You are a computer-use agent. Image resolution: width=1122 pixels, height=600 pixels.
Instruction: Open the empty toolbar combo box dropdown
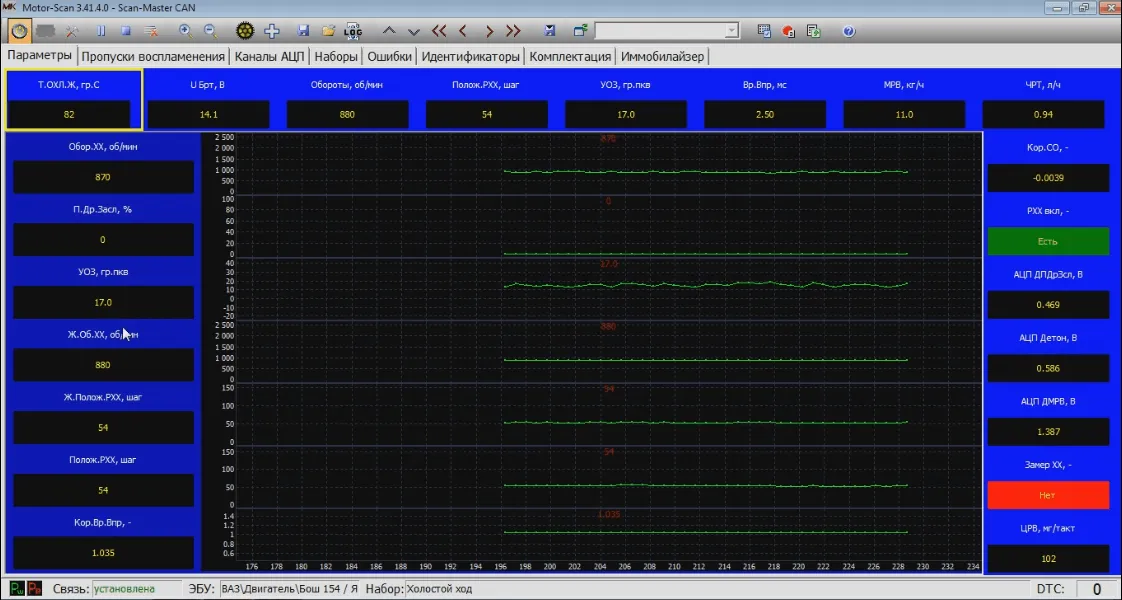731,31
